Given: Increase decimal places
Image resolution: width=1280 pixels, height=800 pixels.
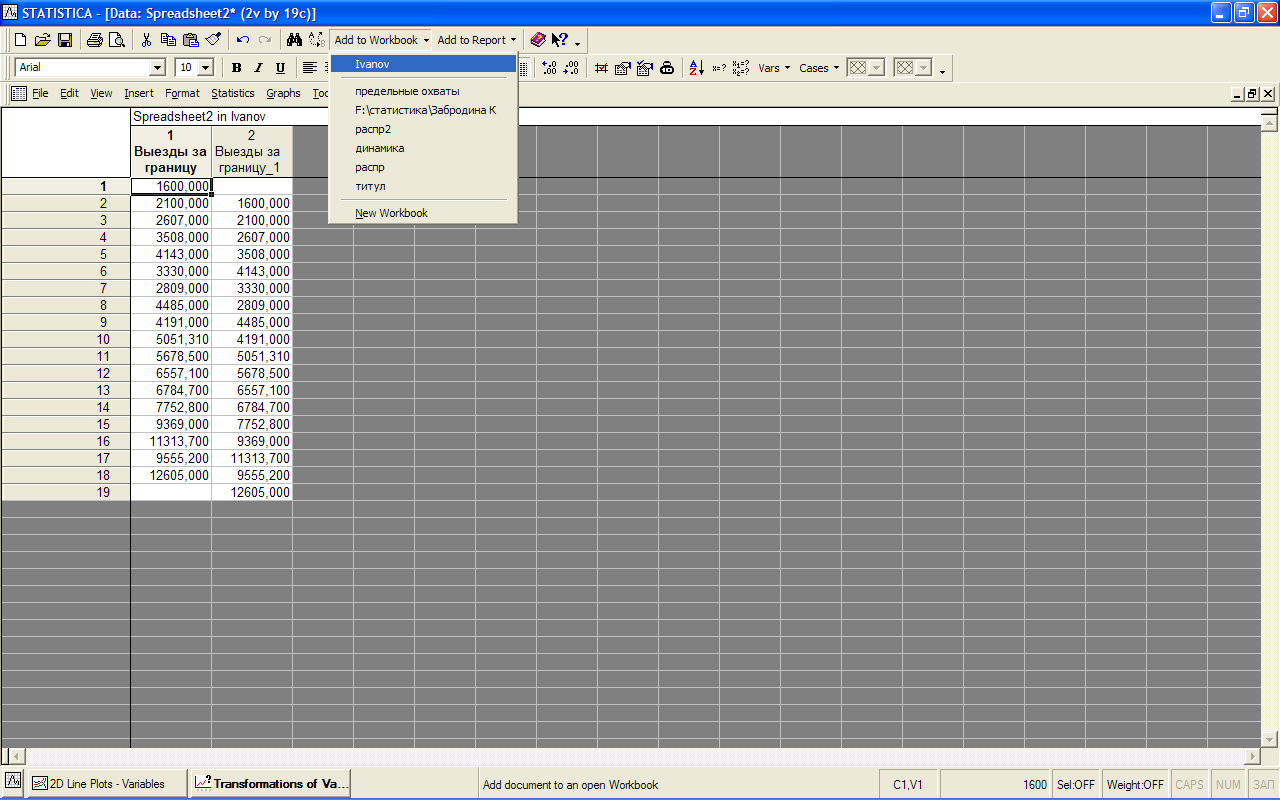Looking at the screenshot, I should click(x=549, y=68).
